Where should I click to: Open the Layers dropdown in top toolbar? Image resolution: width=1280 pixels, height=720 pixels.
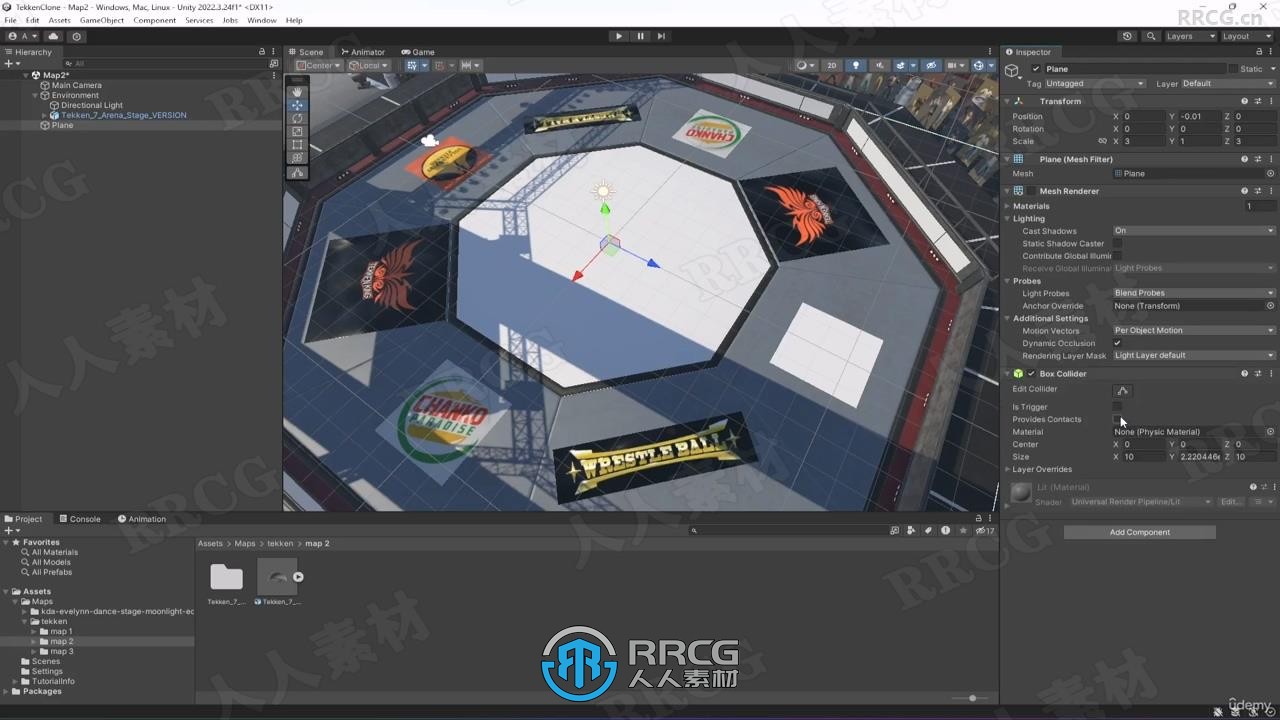[1189, 36]
